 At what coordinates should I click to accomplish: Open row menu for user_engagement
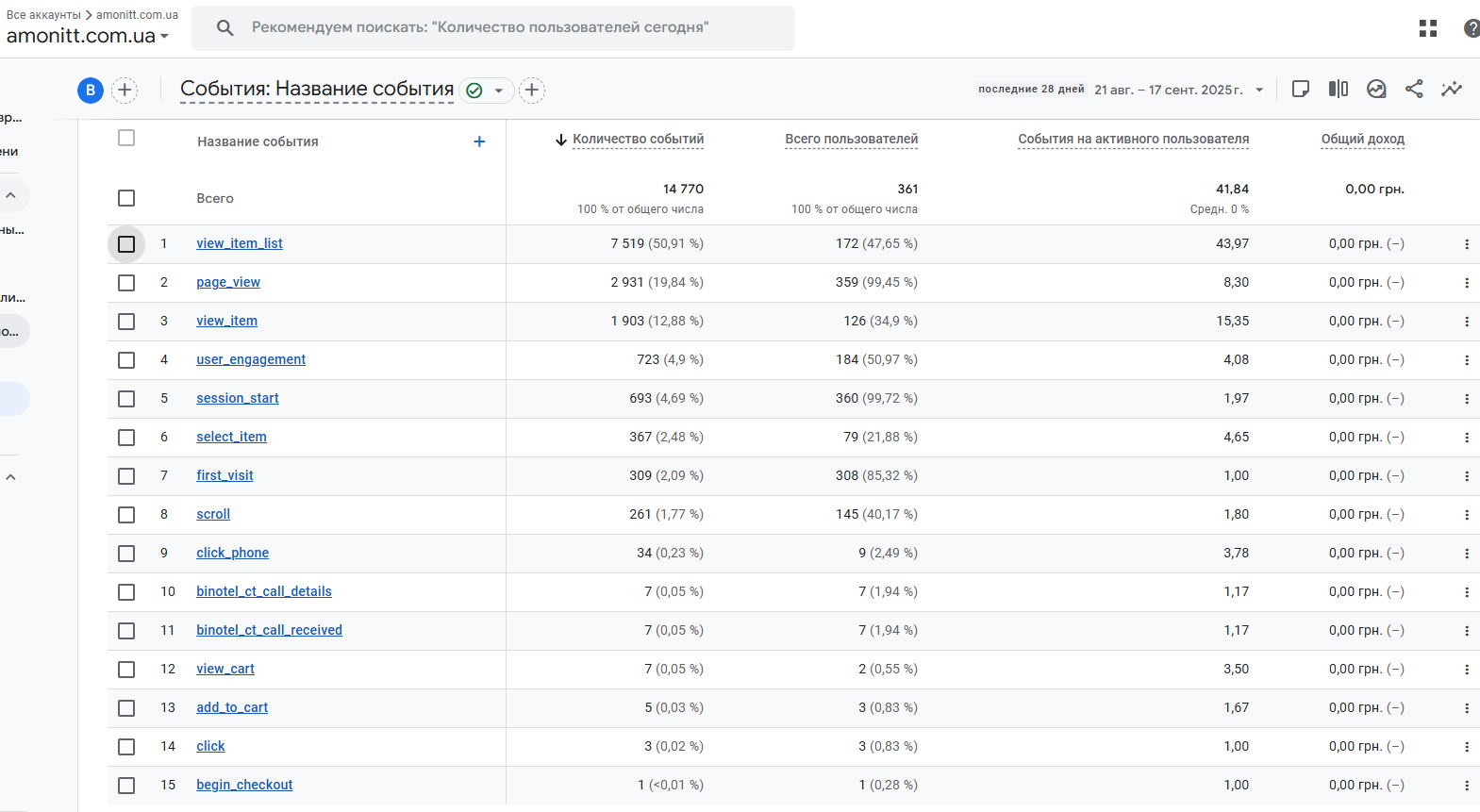[1467, 360]
